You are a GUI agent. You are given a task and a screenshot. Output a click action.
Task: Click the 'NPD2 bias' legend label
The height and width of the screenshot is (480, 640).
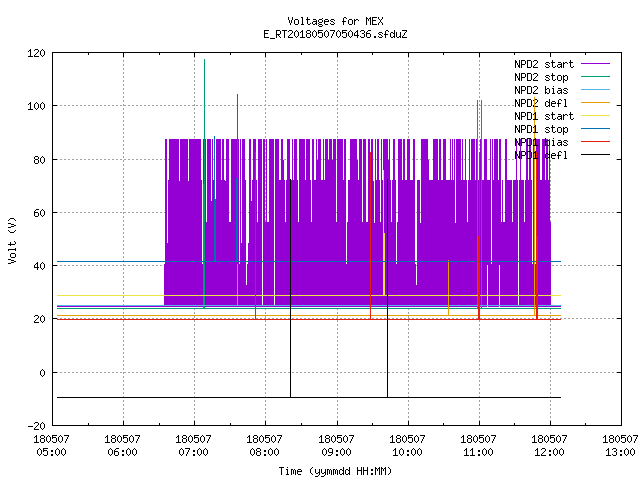pos(541,90)
